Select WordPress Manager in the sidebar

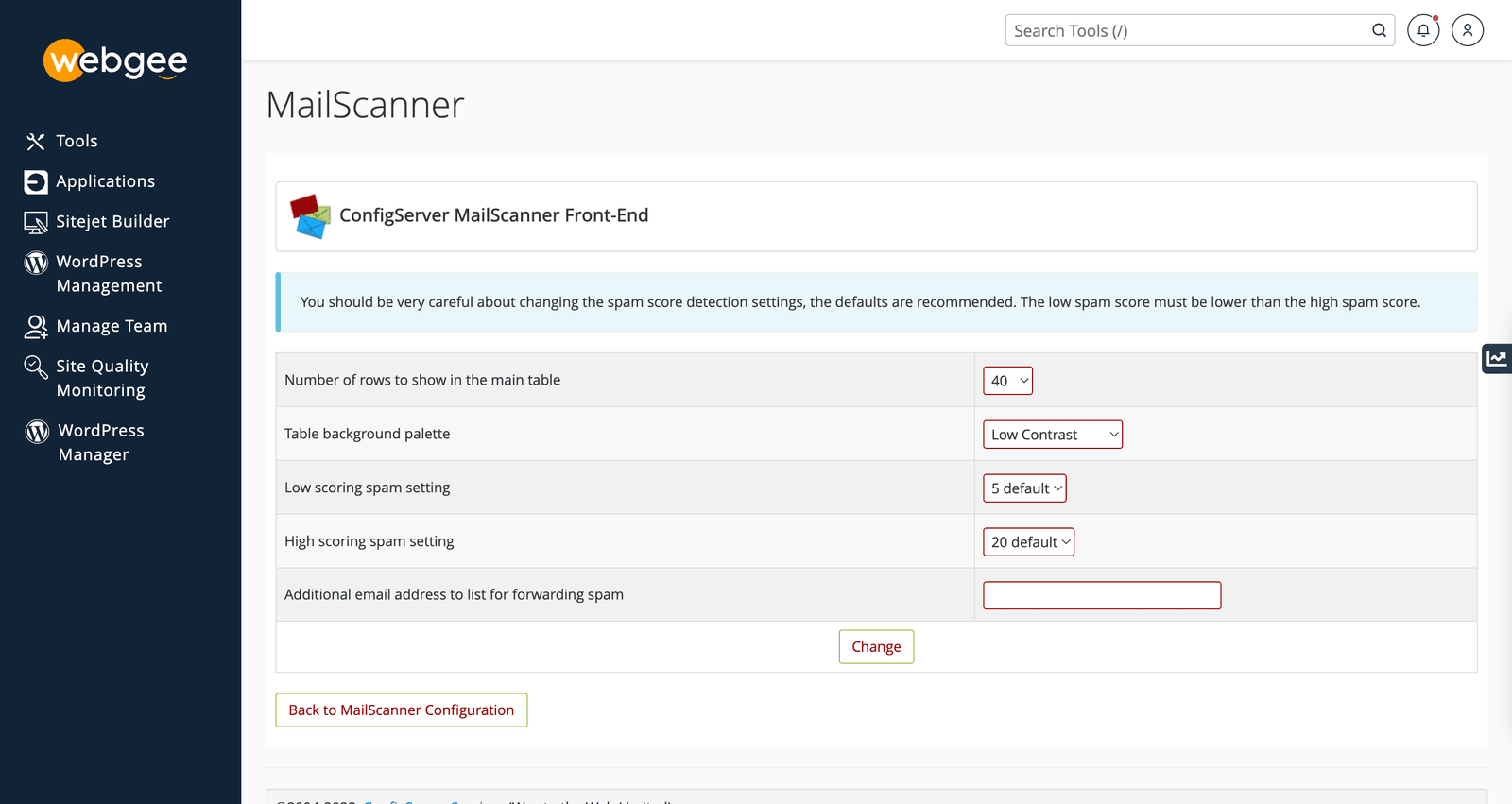[101, 443]
